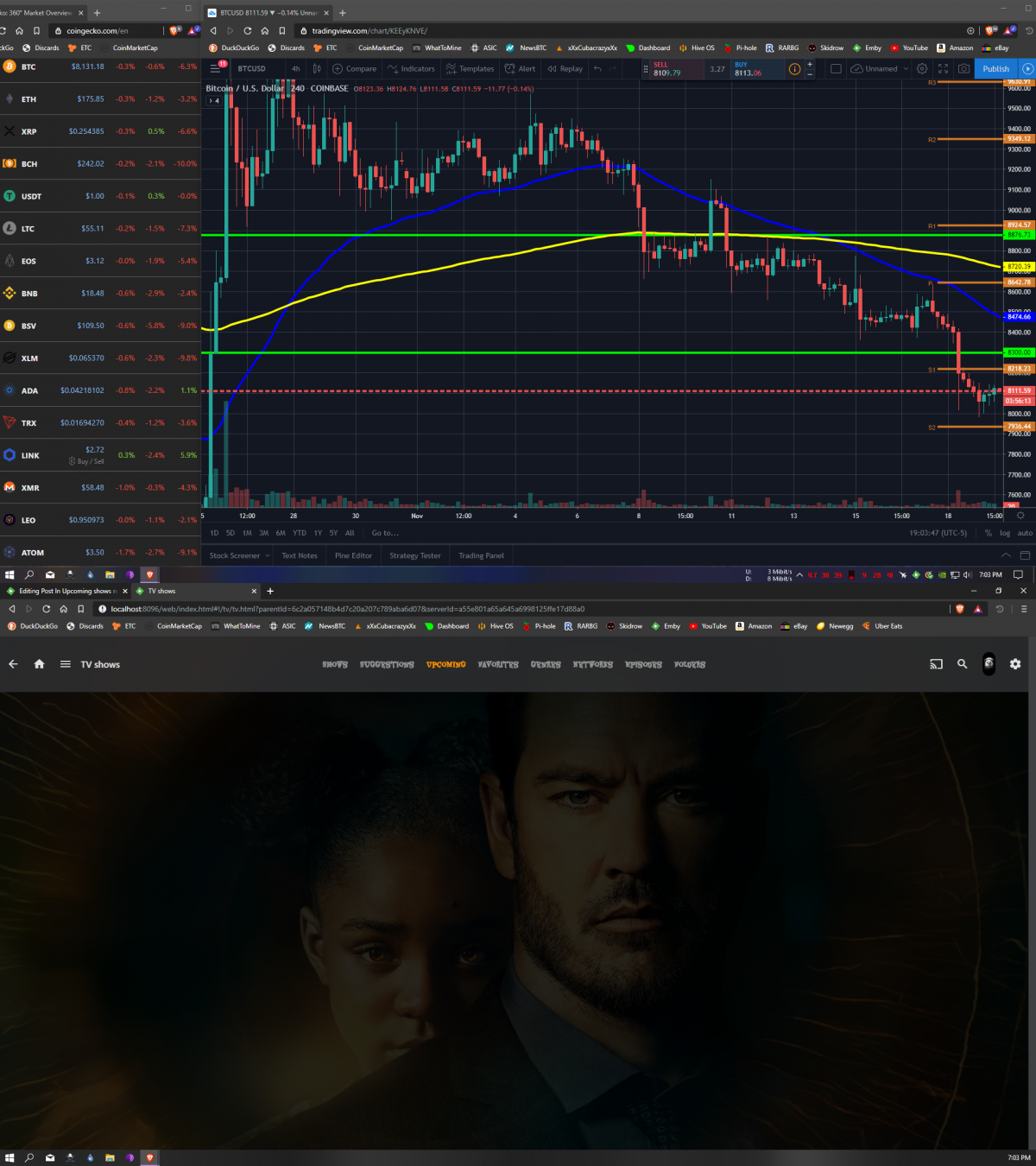The width and height of the screenshot is (1036, 1166).
Task: Open the Go to date option
Action: coord(385,533)
